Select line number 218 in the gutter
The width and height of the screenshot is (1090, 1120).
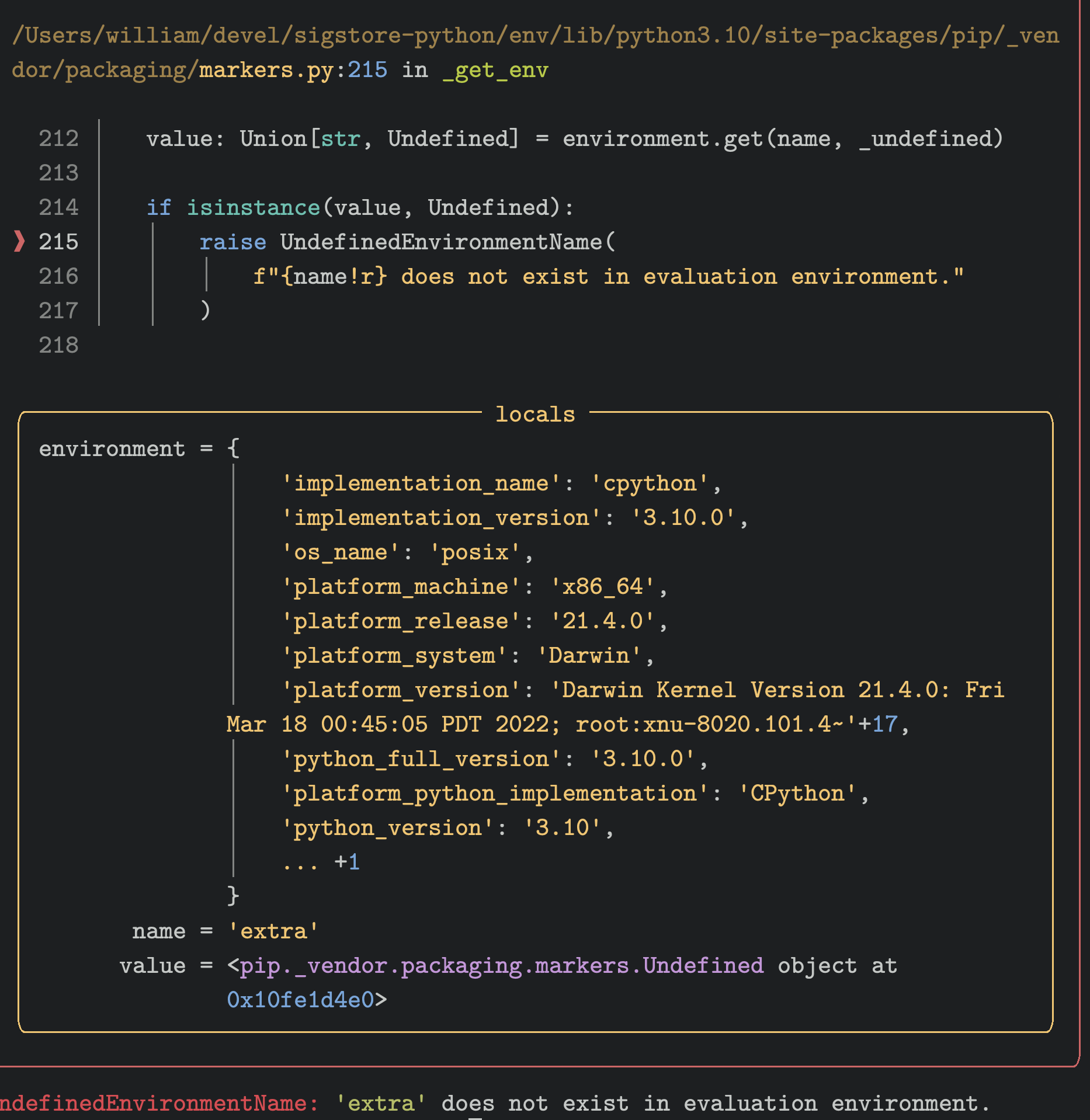point(58,345)
